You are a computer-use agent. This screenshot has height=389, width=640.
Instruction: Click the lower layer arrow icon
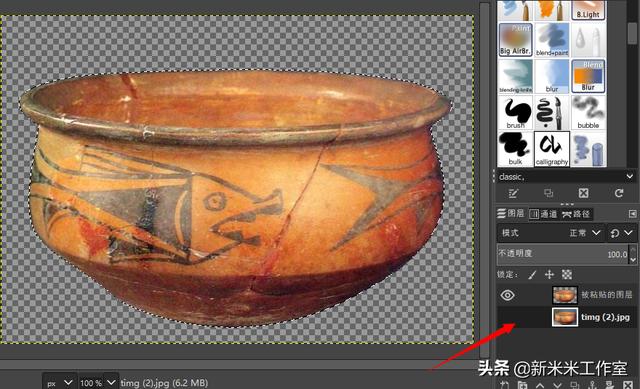557,385
